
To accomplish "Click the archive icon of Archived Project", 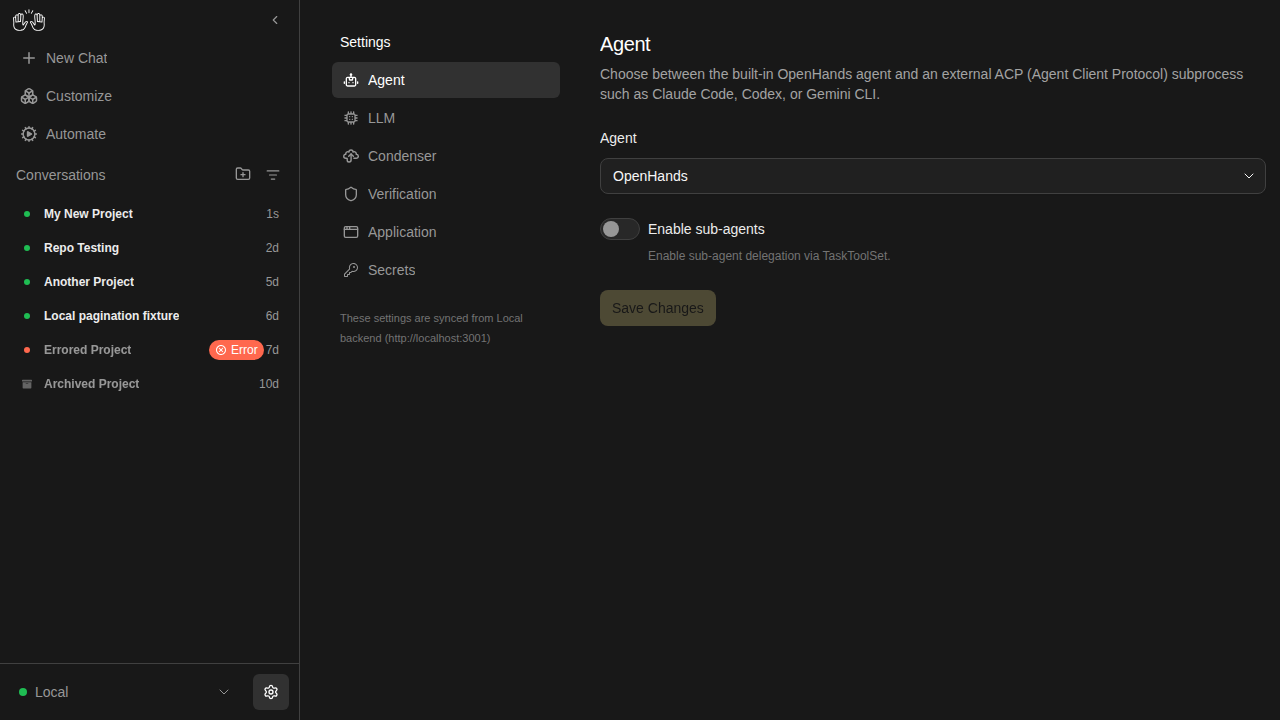I will point(27,384).
